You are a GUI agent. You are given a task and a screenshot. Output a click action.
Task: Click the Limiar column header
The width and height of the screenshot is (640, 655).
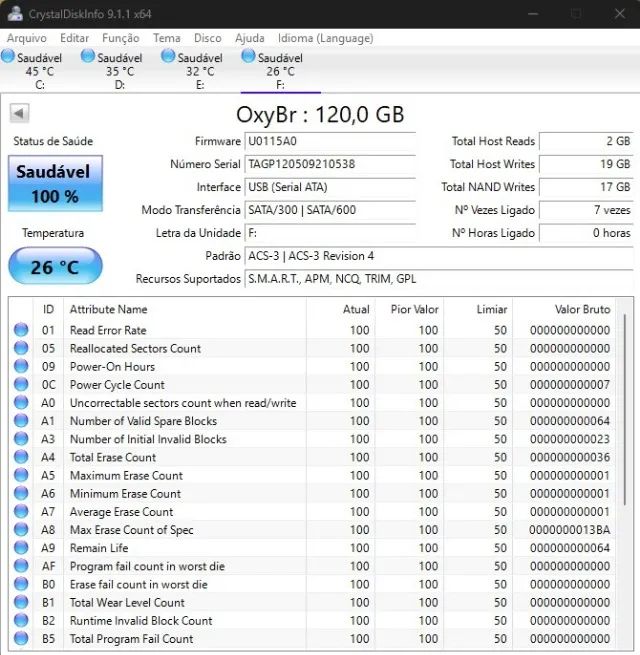[478, 310]
